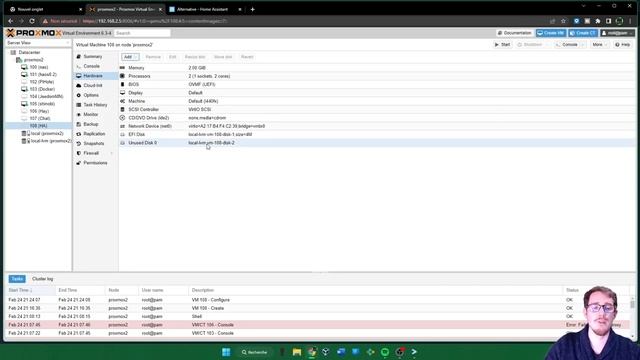640x360 pixels.
Task: Open the Monitor section
Action: click(91, 115)
